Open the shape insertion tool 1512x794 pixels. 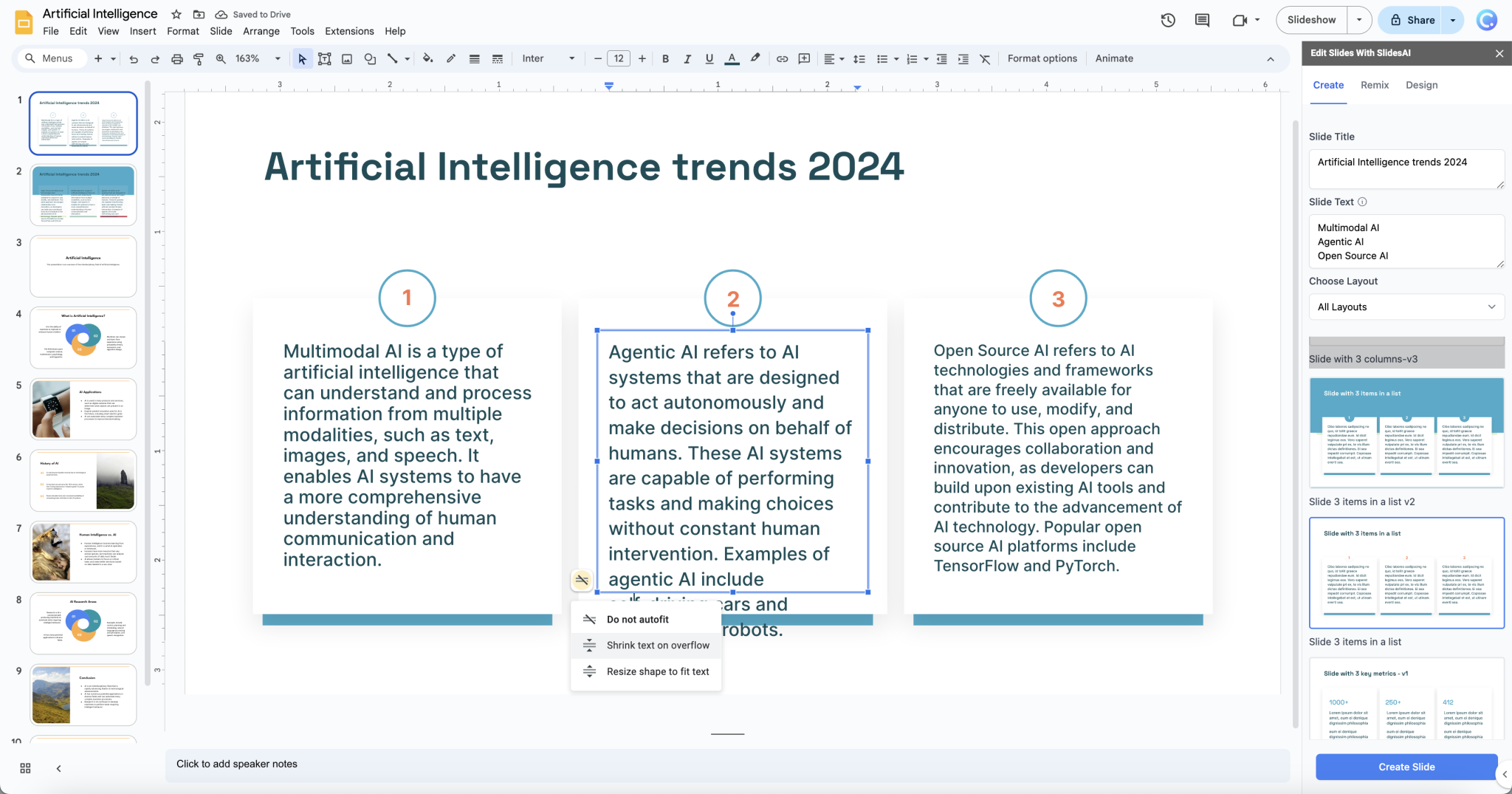pos(370,58)
